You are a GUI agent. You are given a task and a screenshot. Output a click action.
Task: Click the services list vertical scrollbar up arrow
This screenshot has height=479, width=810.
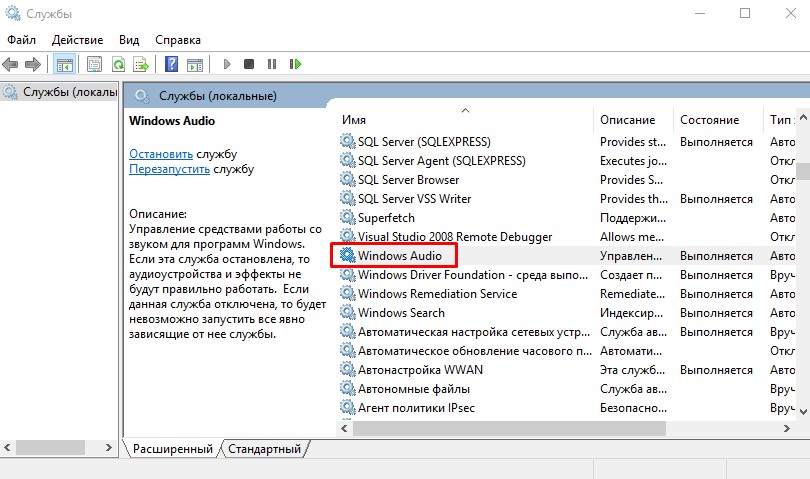pyautogui.click(x=803, y=117)
